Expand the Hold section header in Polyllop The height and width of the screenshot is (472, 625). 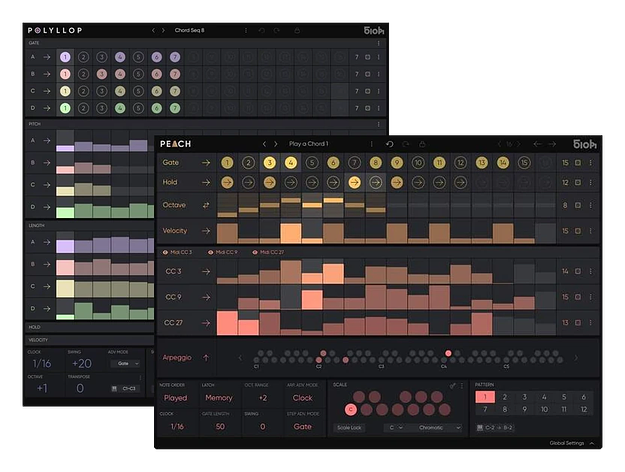89,327
